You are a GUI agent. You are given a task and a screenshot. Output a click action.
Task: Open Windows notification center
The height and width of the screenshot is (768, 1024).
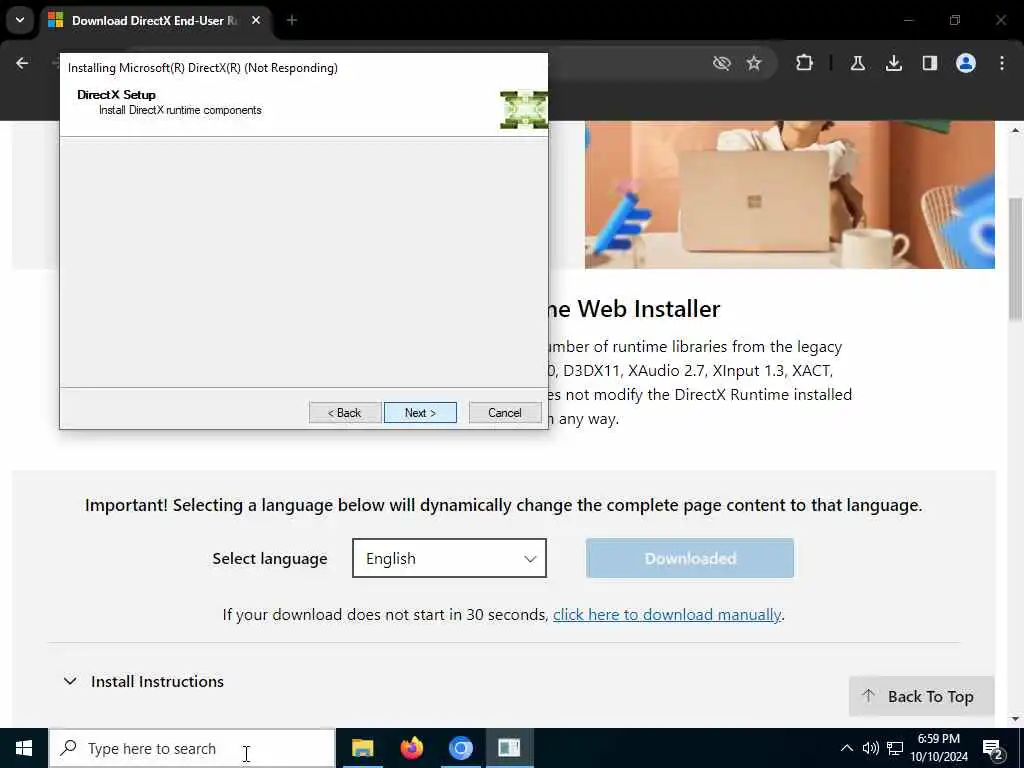point(993,749)
